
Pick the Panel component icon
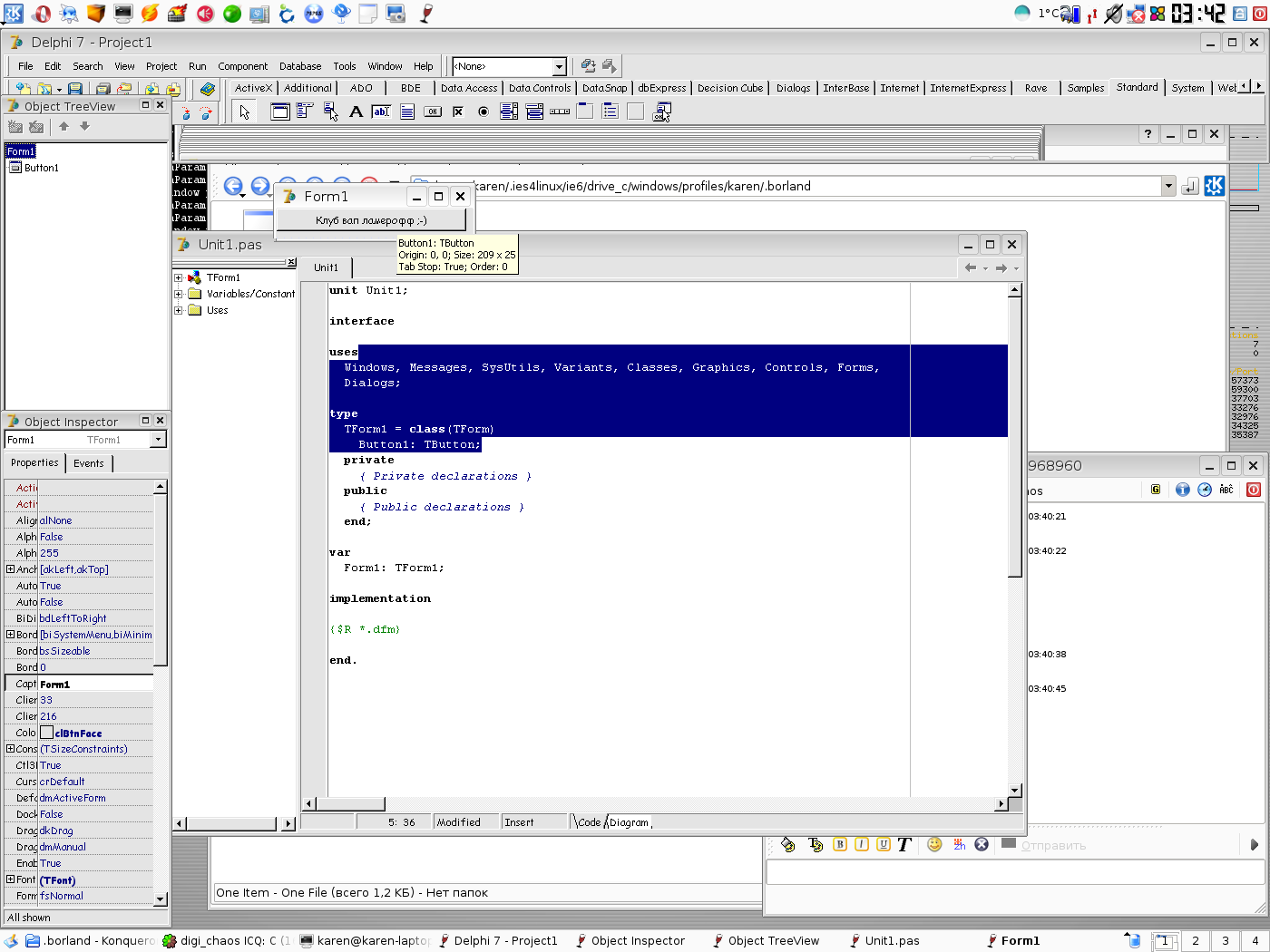636,112
